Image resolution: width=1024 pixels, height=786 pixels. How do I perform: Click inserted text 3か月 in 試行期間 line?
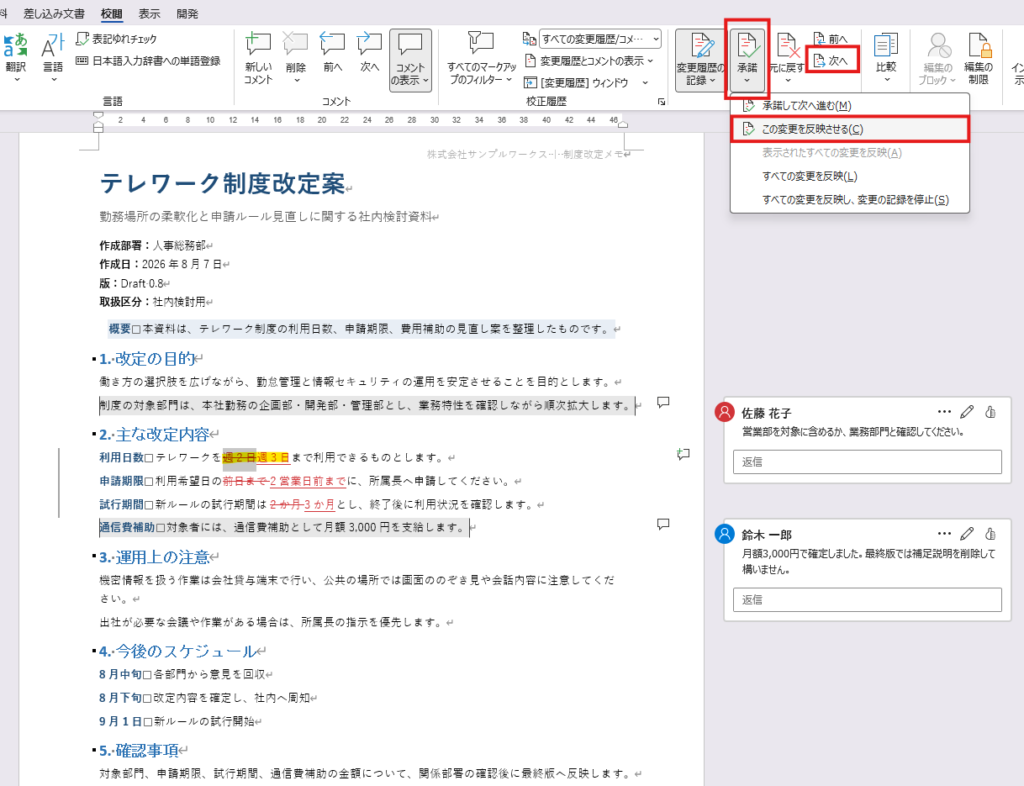[319, 505]
